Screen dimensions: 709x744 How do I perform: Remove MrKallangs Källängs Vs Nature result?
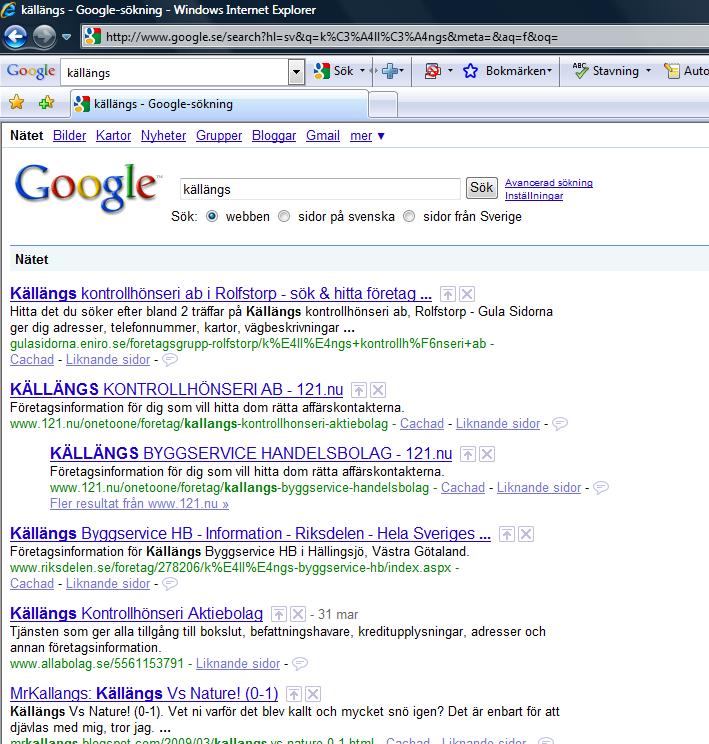313,694
